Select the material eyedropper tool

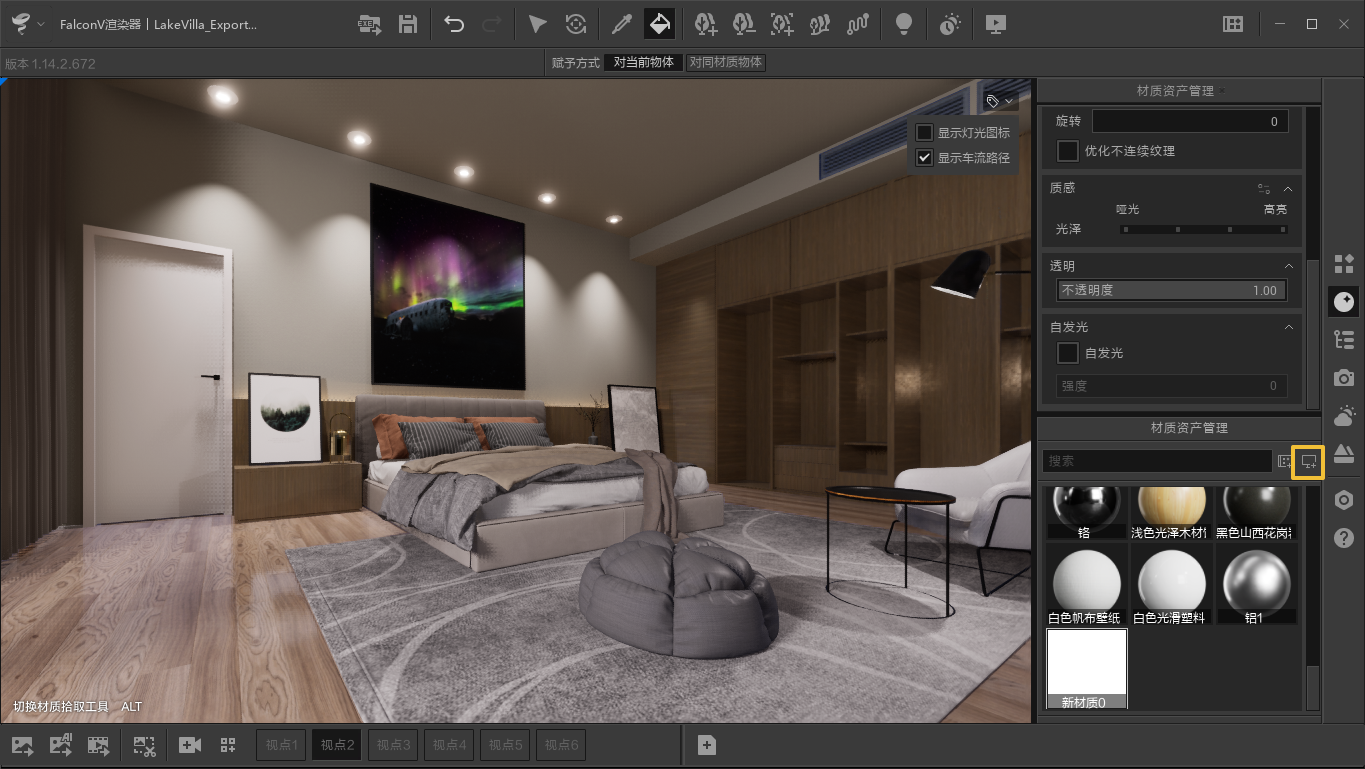621,24
